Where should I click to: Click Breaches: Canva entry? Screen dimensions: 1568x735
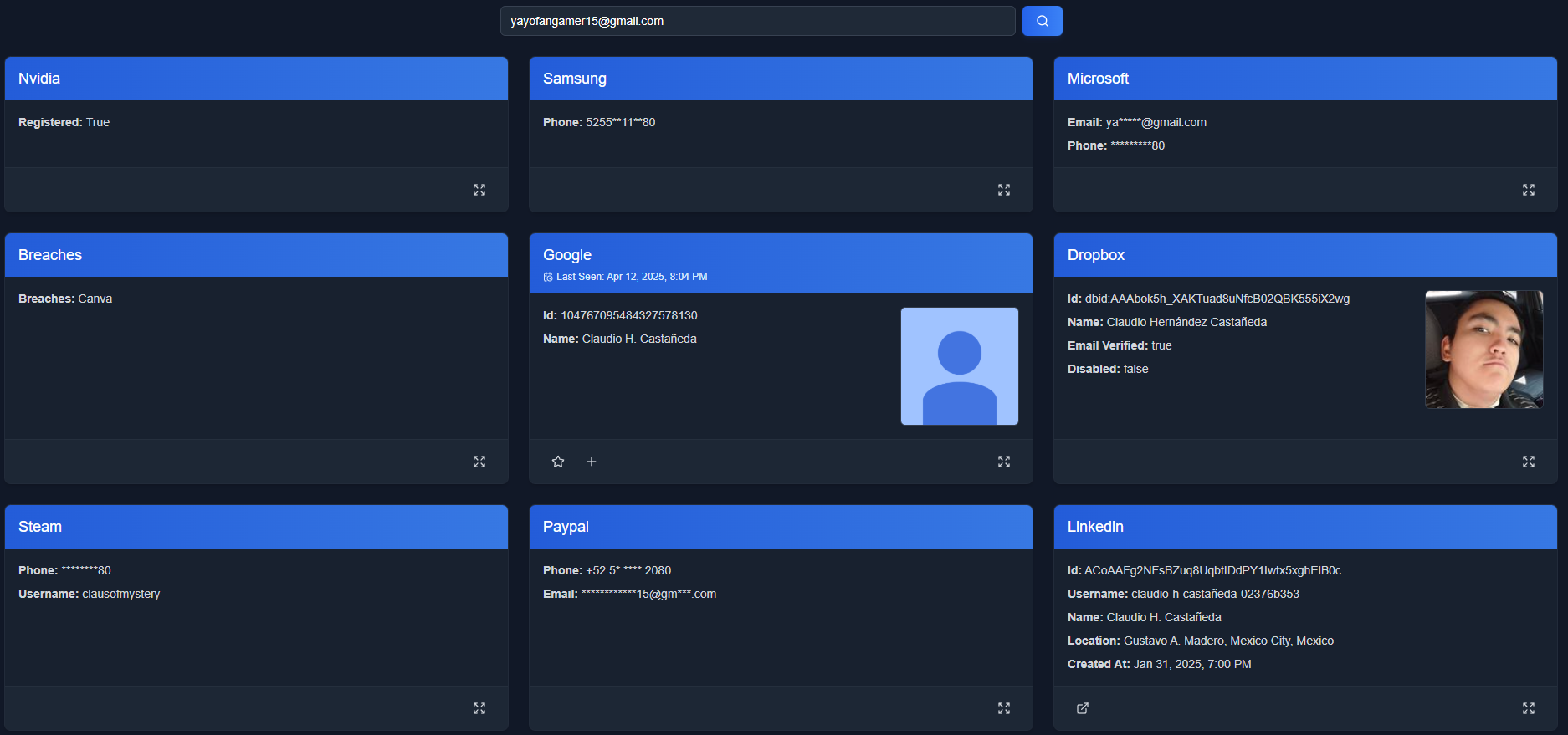pos(65,299)
